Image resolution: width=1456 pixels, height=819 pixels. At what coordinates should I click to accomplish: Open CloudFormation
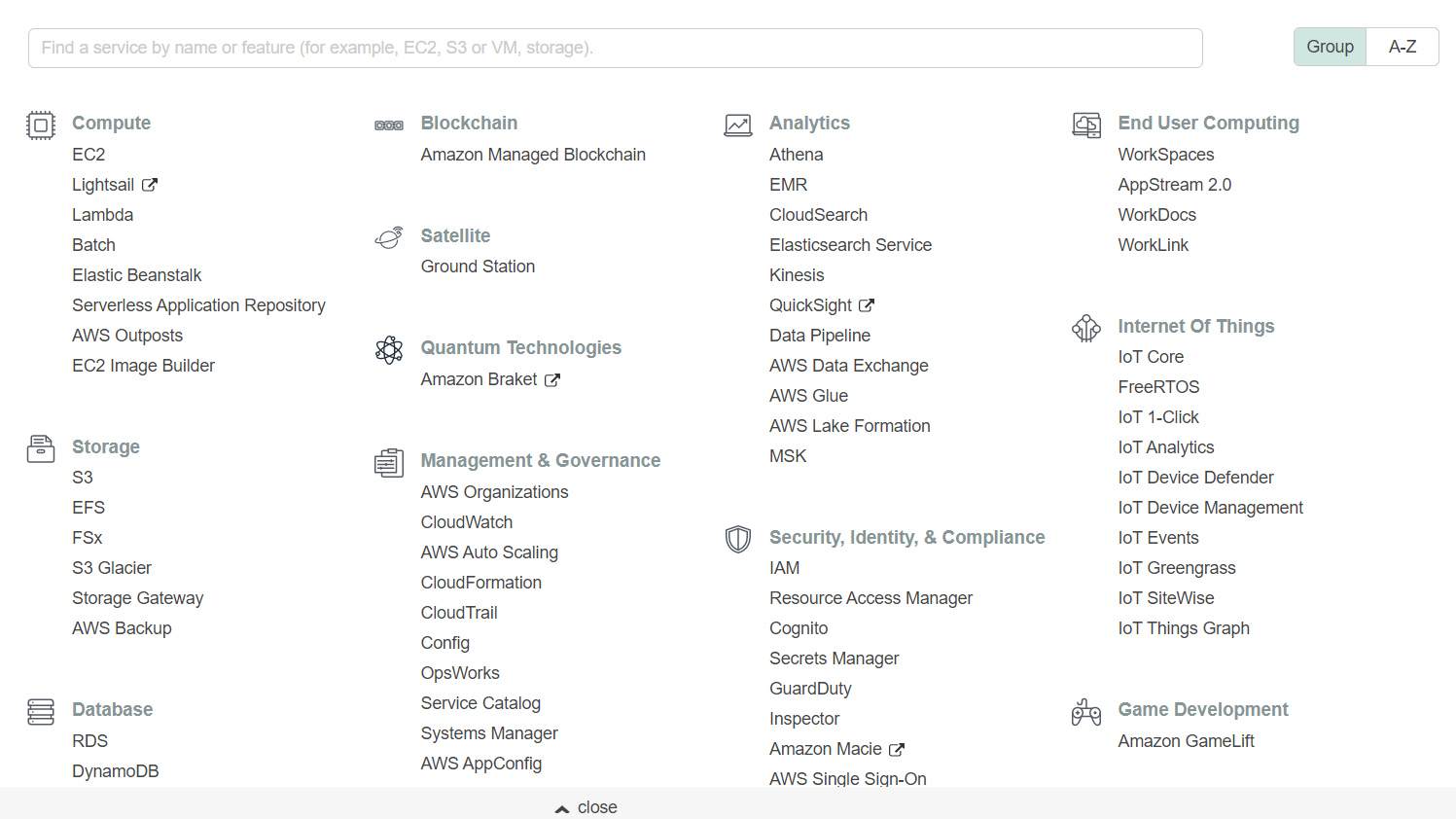(x=481, y=583)
